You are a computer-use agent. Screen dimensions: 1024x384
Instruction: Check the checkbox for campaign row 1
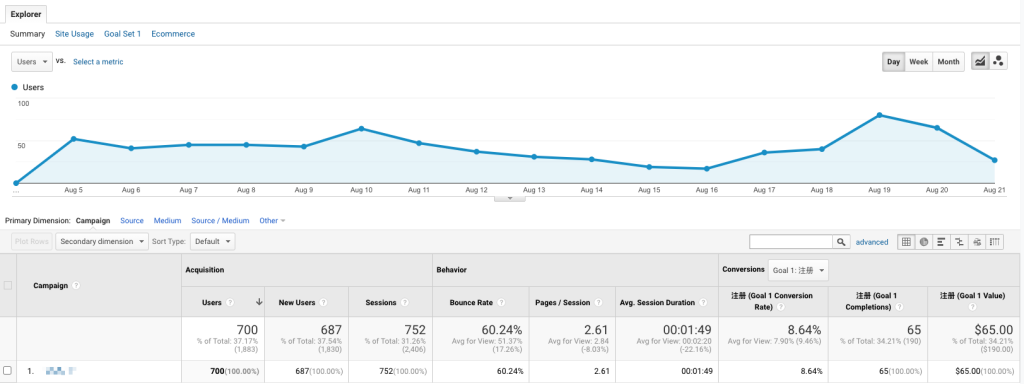(x=8, y=371)
